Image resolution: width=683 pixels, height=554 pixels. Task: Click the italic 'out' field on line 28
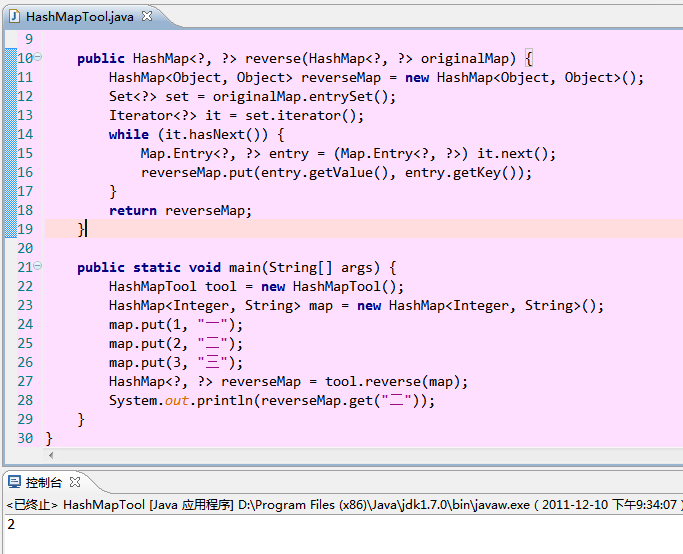176,401
